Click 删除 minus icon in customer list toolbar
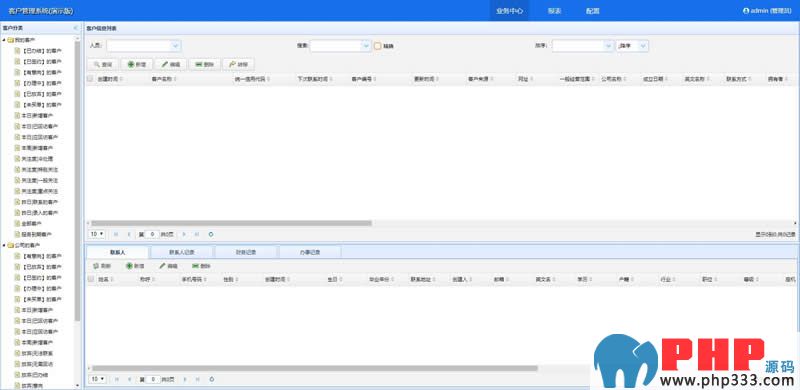Screen dimensions: 800x390 tap(198, 65)
